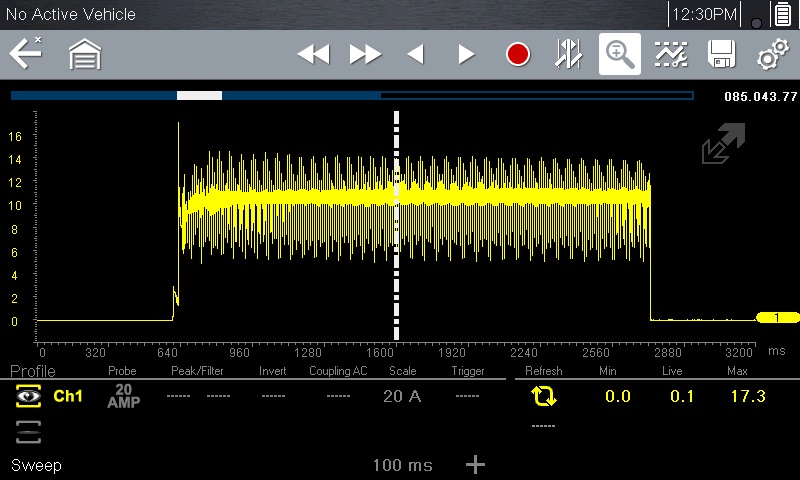Toggle Ch1 visibility eye icon
The width and height of the screenshot is (800, 480).
28,396
